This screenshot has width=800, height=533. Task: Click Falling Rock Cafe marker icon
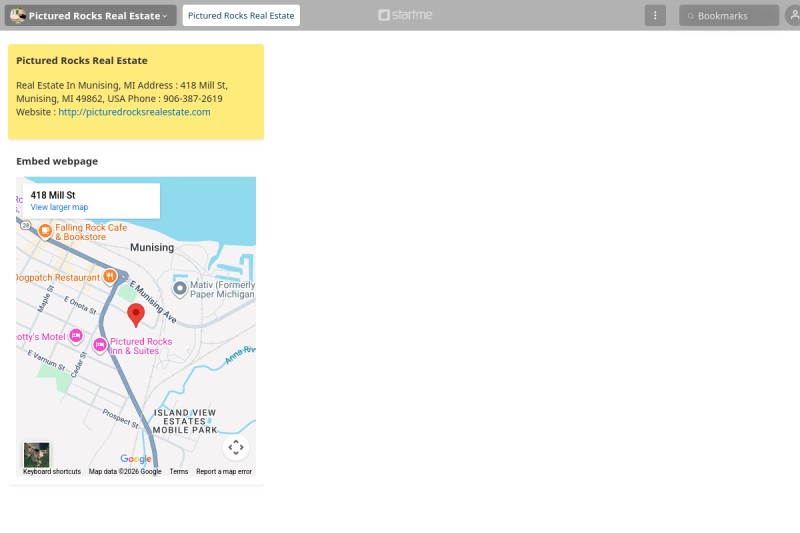click(45, 231)
